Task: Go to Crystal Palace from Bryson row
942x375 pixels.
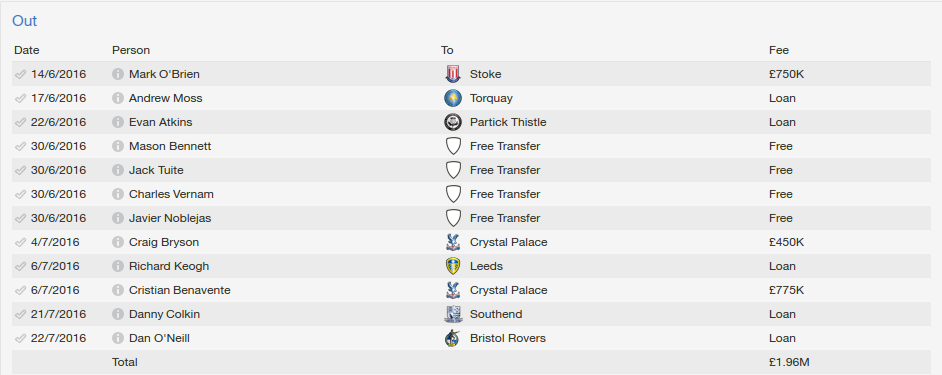Action: (x=508, y=242)
